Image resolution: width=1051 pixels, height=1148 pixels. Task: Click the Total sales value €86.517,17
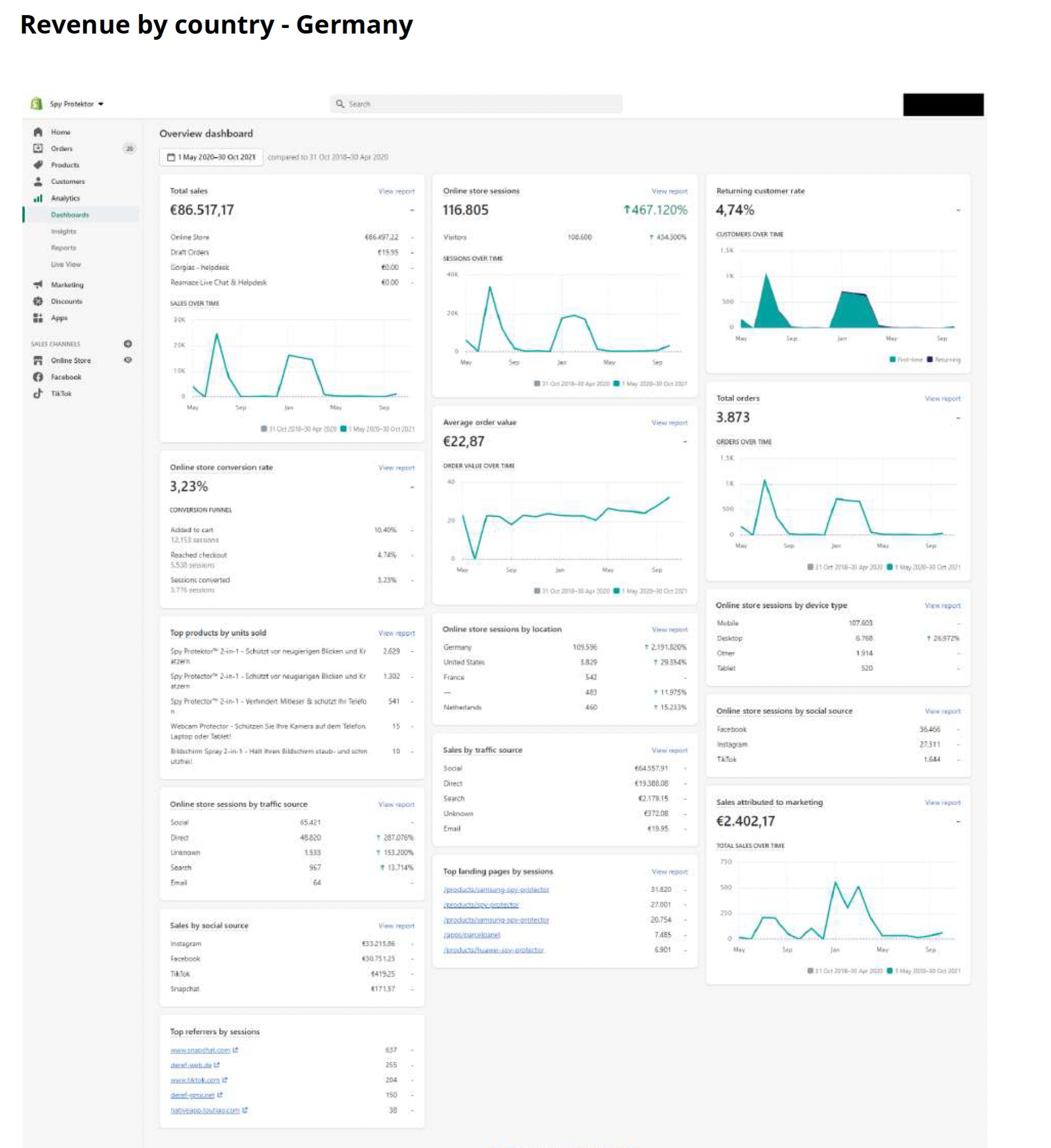click(202, 210)
